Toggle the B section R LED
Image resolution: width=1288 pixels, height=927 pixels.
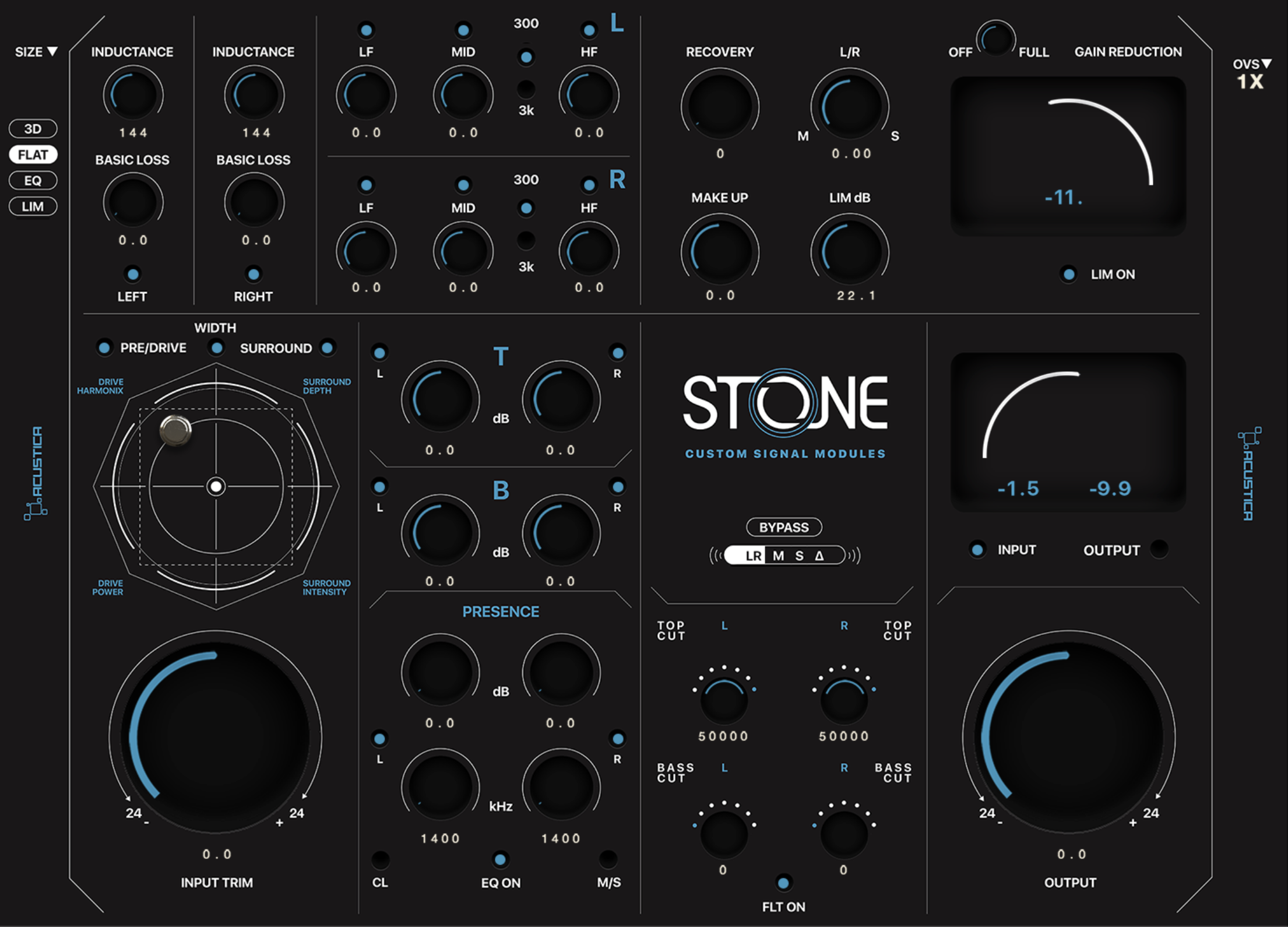[617, 486]
